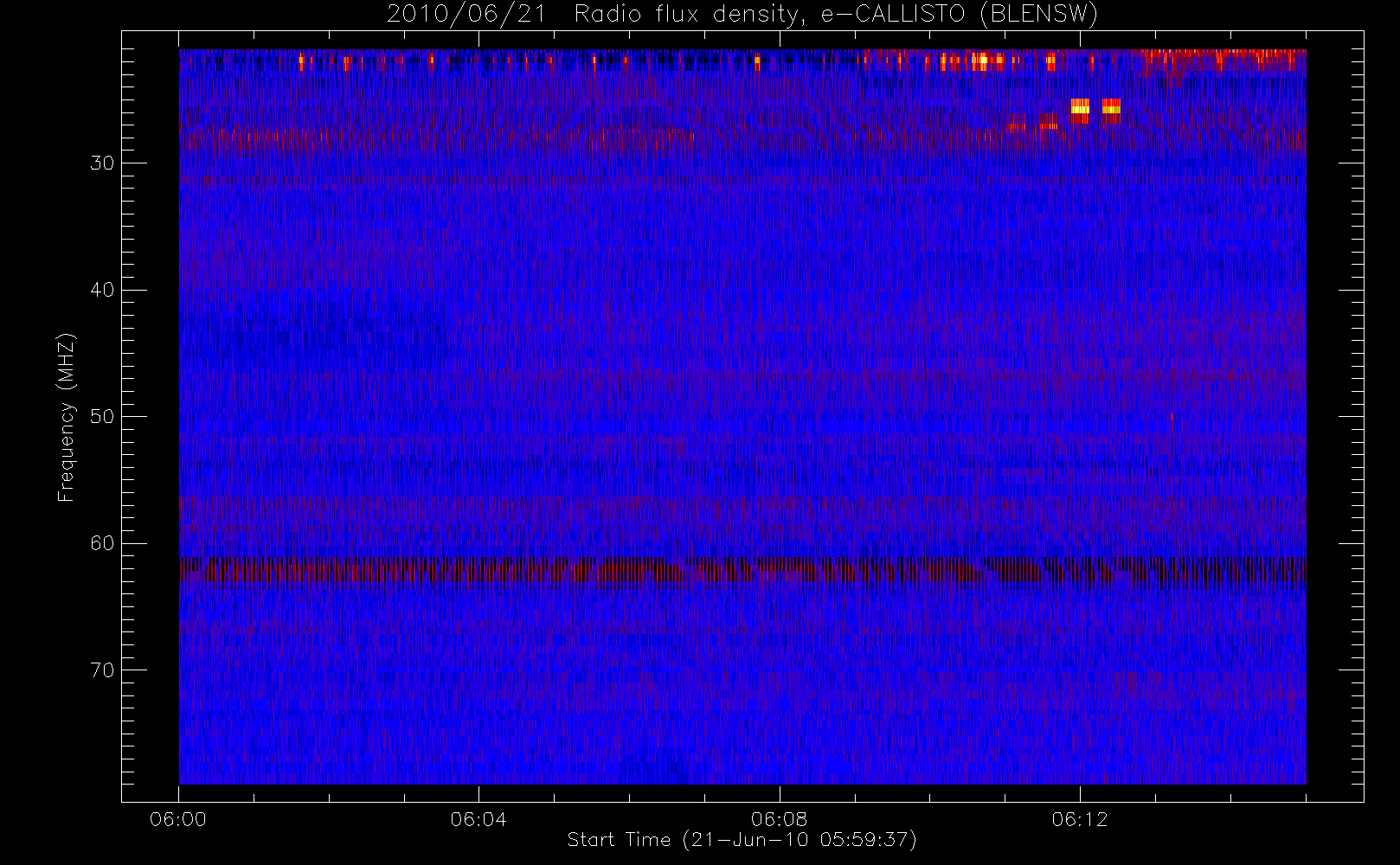Click the '06:12' time tick label
The image size is (1400, 865).
pos(1080,819)
